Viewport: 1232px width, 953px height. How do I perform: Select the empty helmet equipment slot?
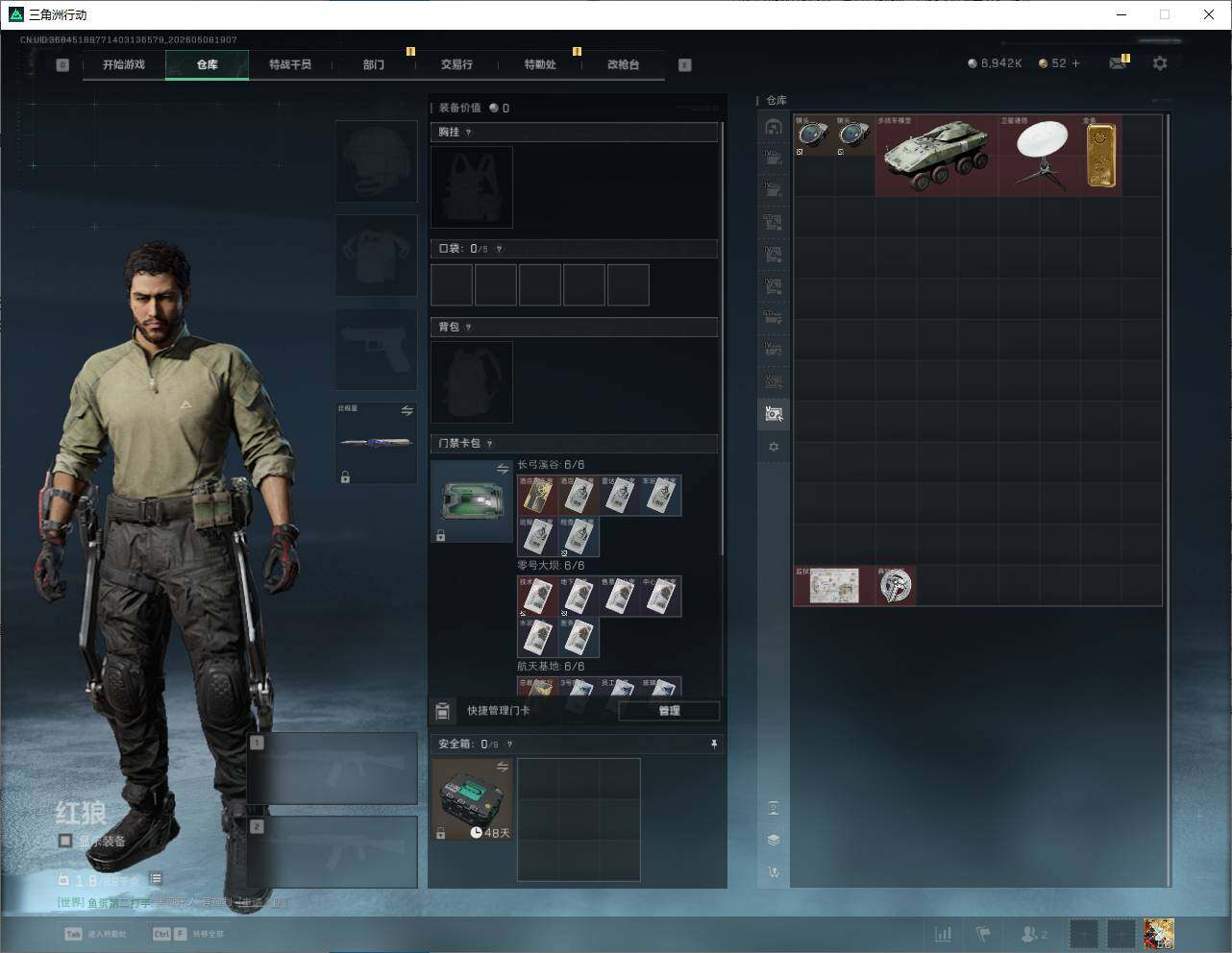tap(376, 161)
